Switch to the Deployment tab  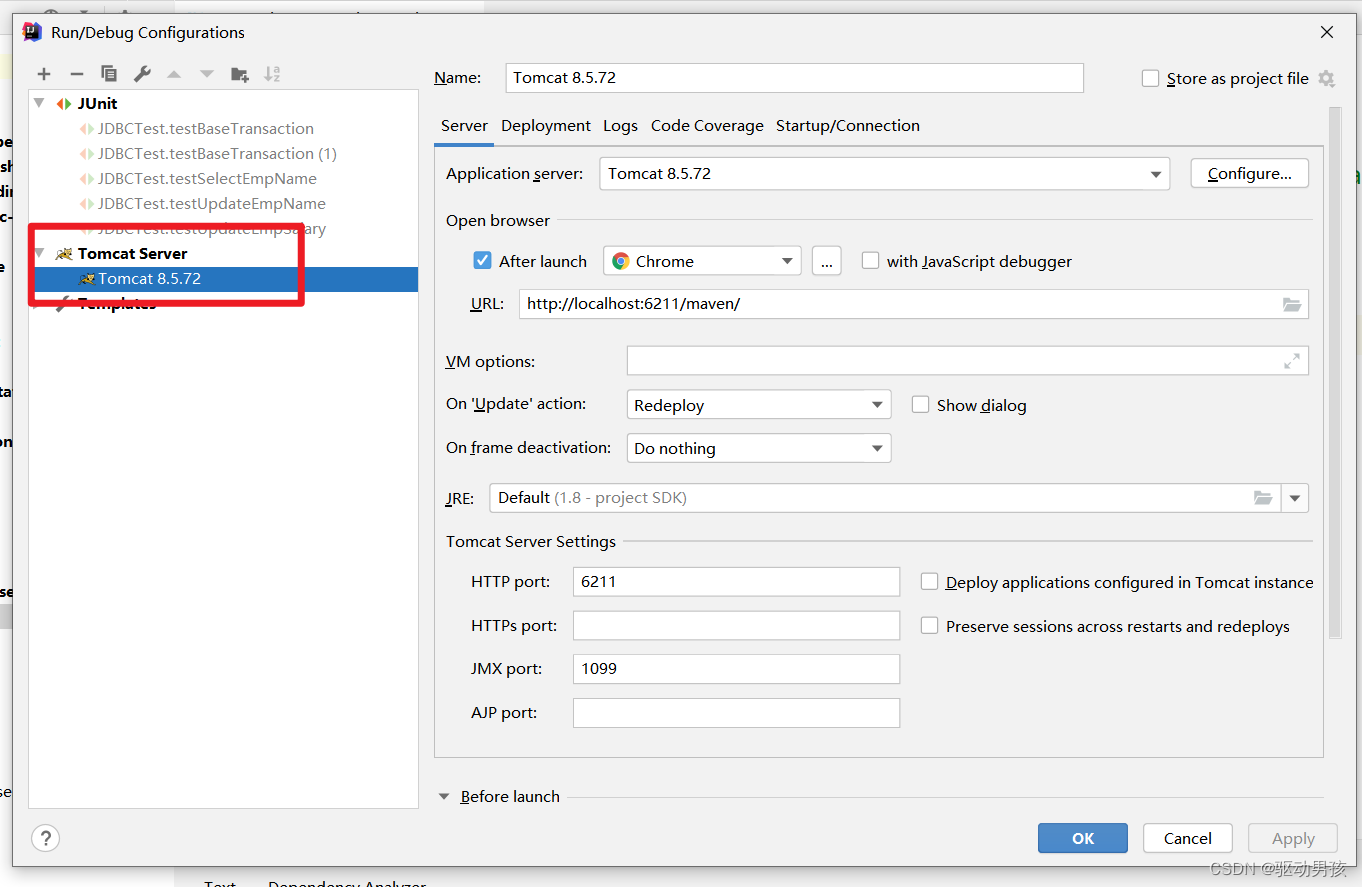point(546,125)
